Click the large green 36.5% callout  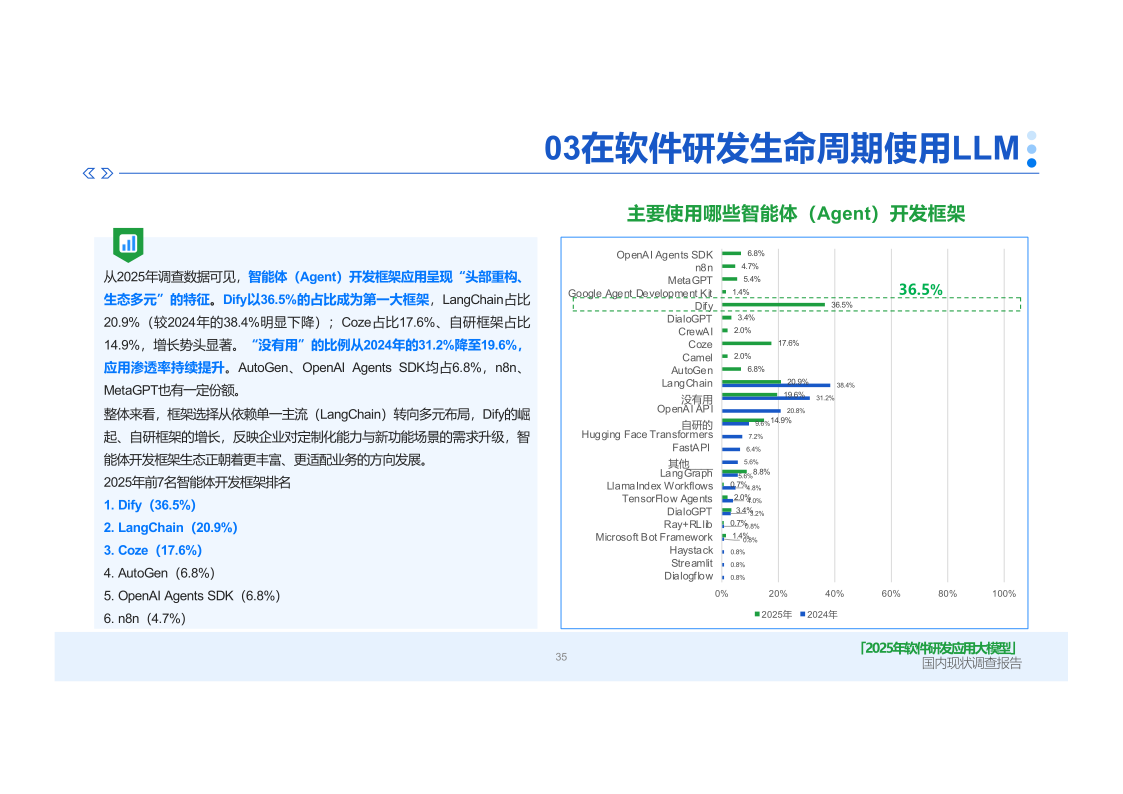[920, 289]
